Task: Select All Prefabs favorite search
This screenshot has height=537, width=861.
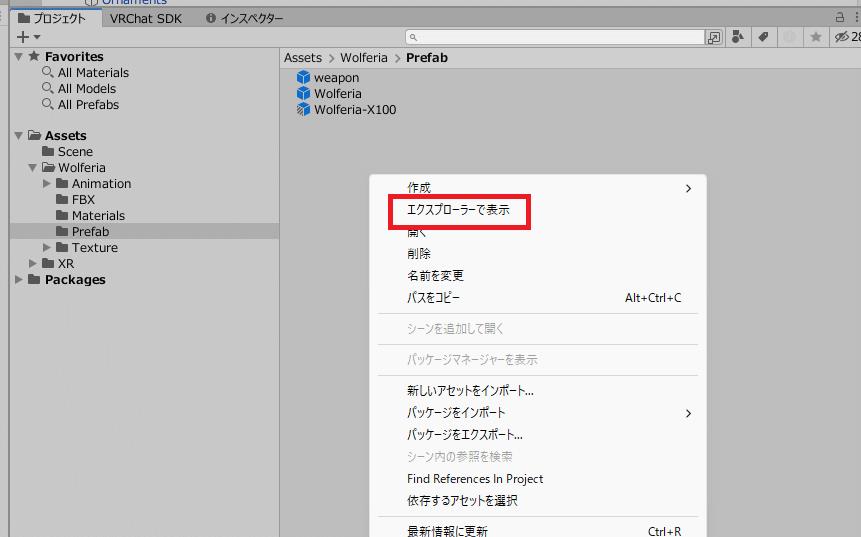Action: (88, 104)
